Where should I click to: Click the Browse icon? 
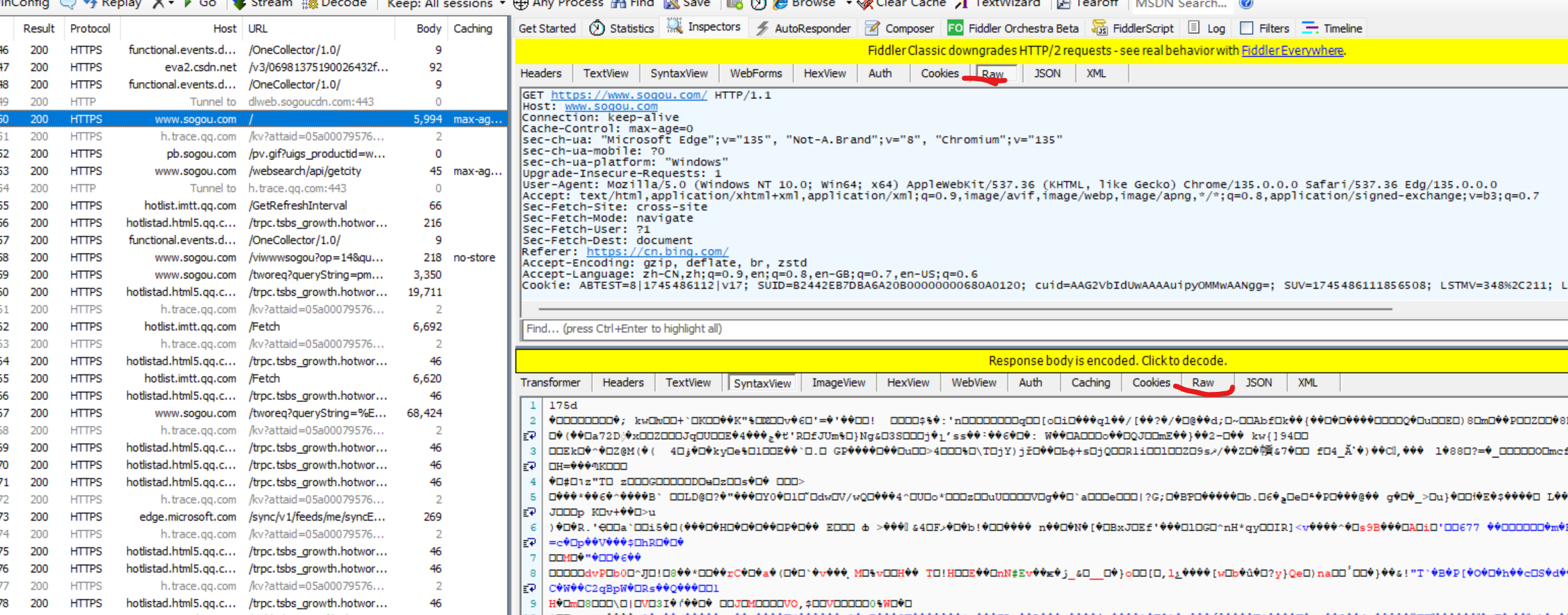tap(780, 4)
